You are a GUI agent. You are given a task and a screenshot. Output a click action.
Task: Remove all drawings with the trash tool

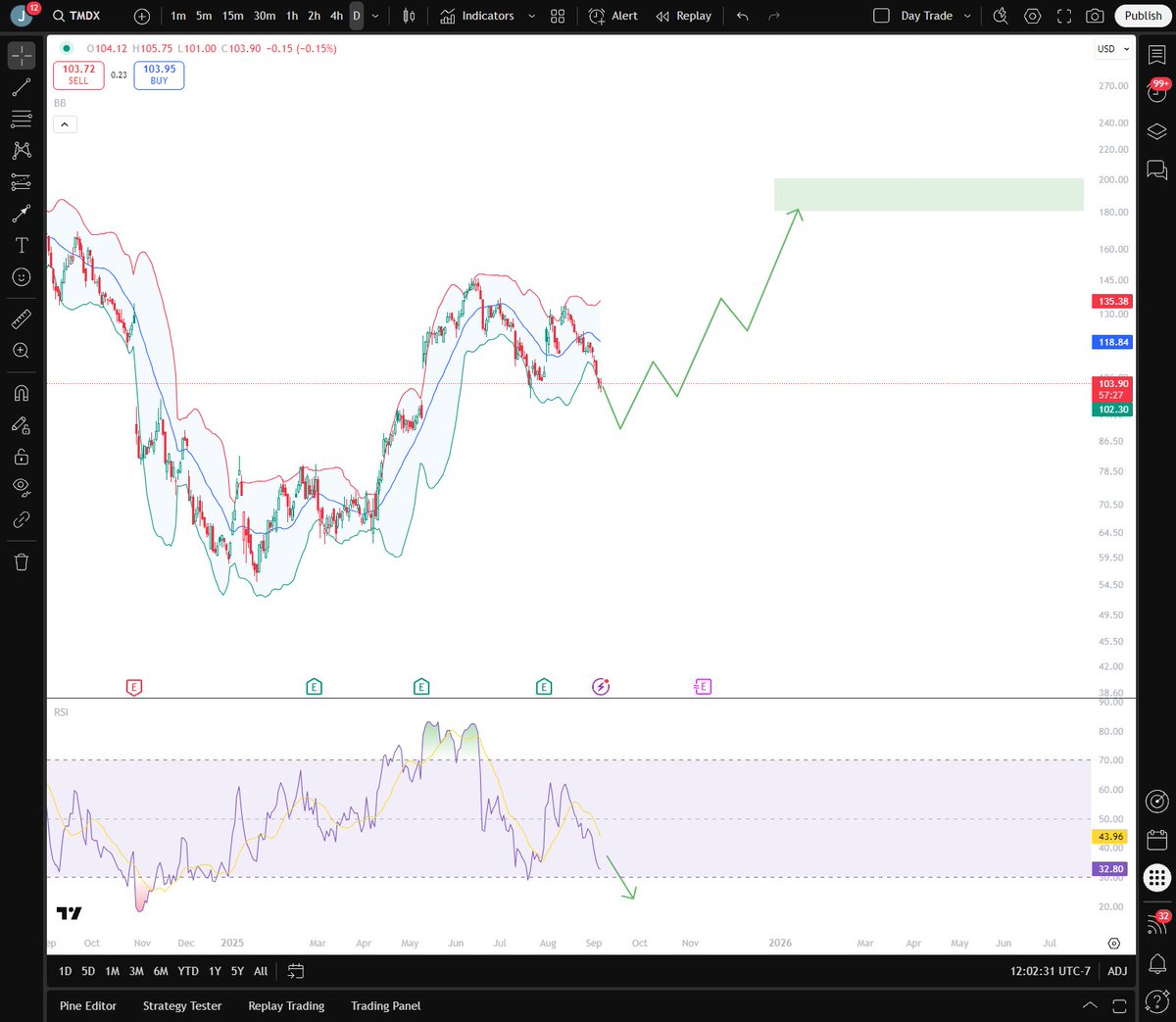click(x=21, y=561)
